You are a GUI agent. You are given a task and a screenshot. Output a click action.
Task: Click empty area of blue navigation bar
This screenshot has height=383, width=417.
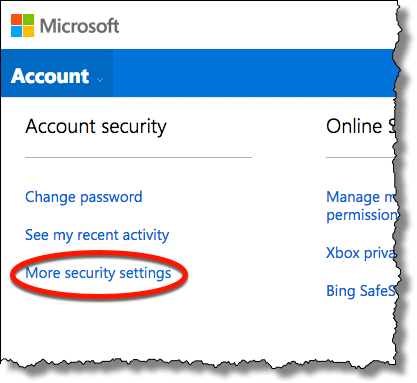(x=253, y=73)
